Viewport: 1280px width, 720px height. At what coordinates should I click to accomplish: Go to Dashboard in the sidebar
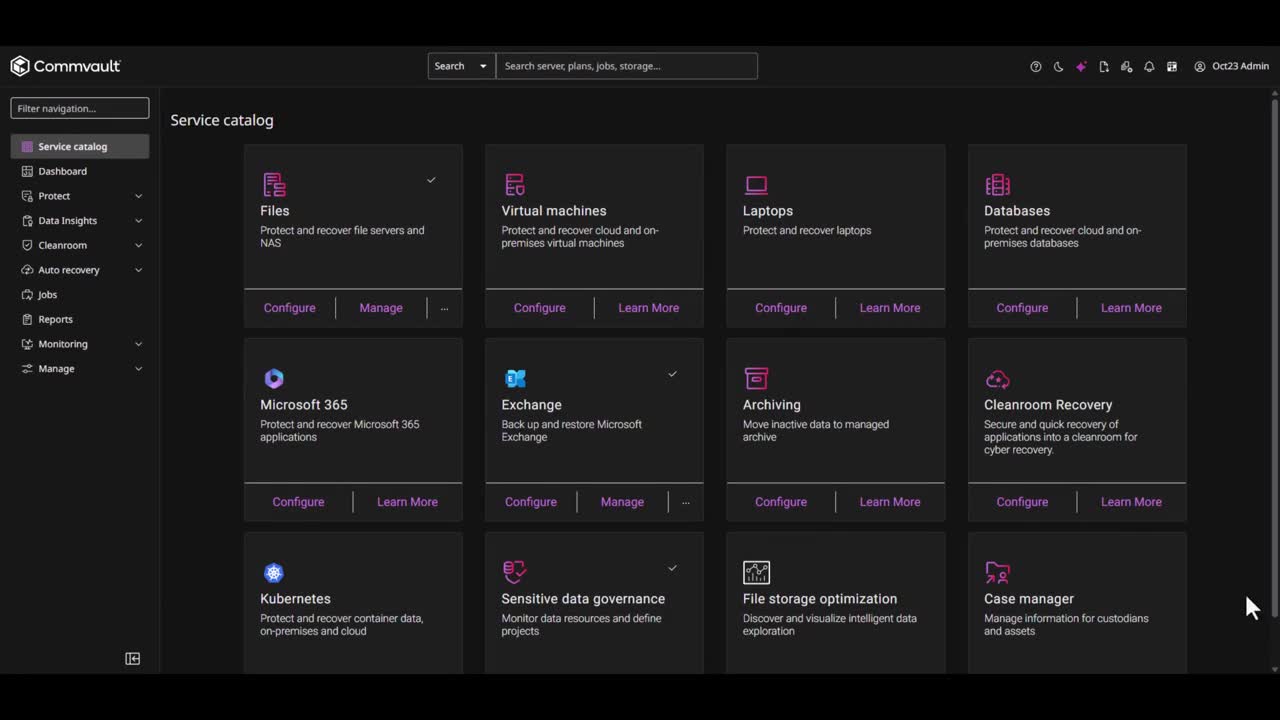click(62, 171)
